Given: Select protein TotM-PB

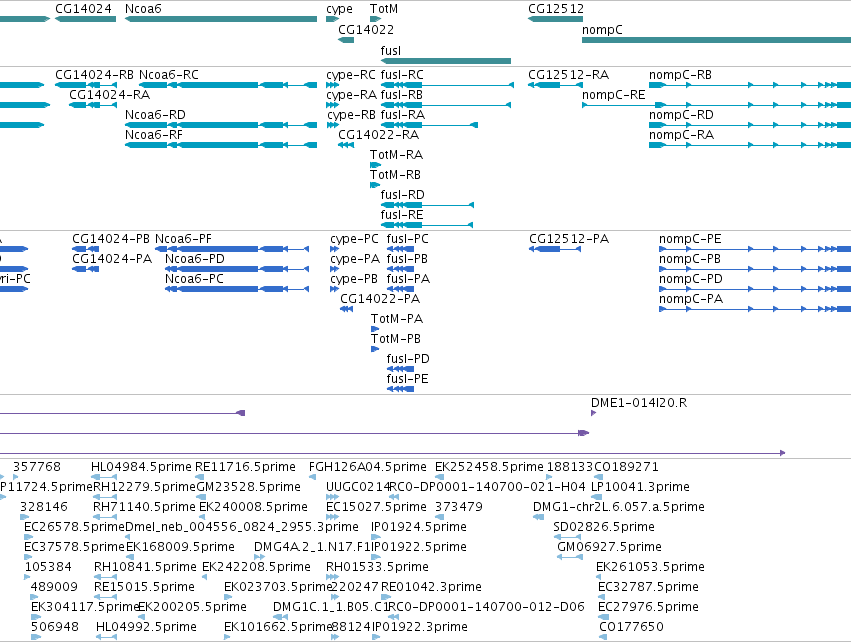Looking at the screenshot, I should pyautogui.click(x=375, y=349).
